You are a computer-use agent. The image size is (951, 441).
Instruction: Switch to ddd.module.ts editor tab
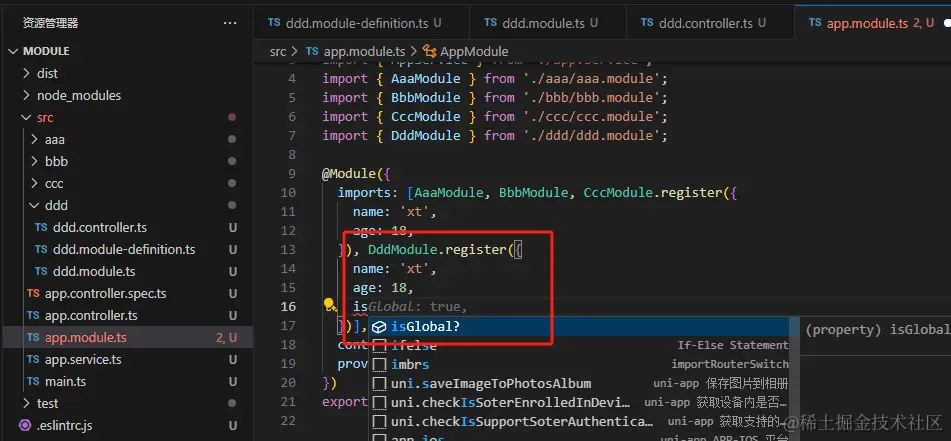coord(548,23)
